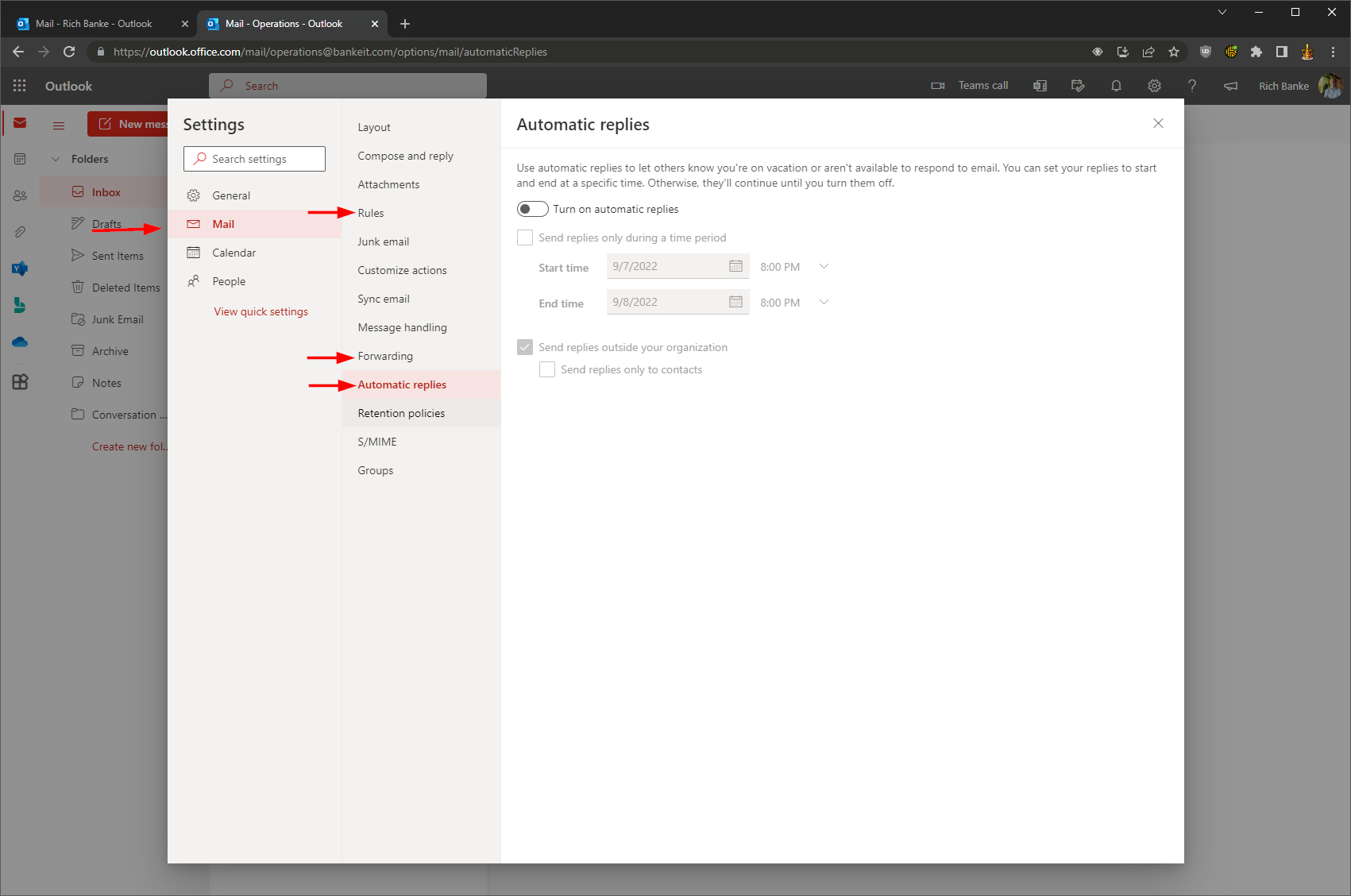Open the People app in the sidebar
Screen dimensions: 1351x896
(x=19, y=195)
